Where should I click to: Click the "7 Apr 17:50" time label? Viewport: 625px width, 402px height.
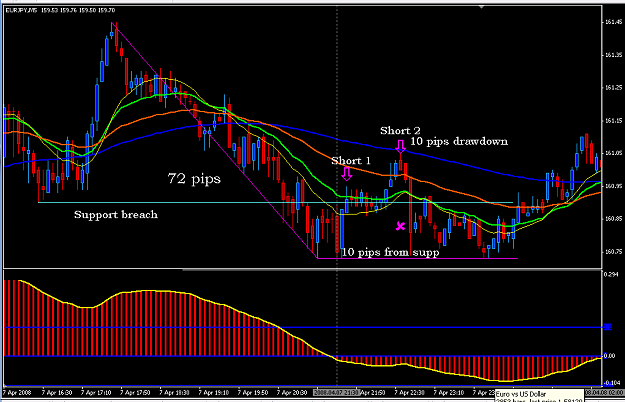click(136, 392)
